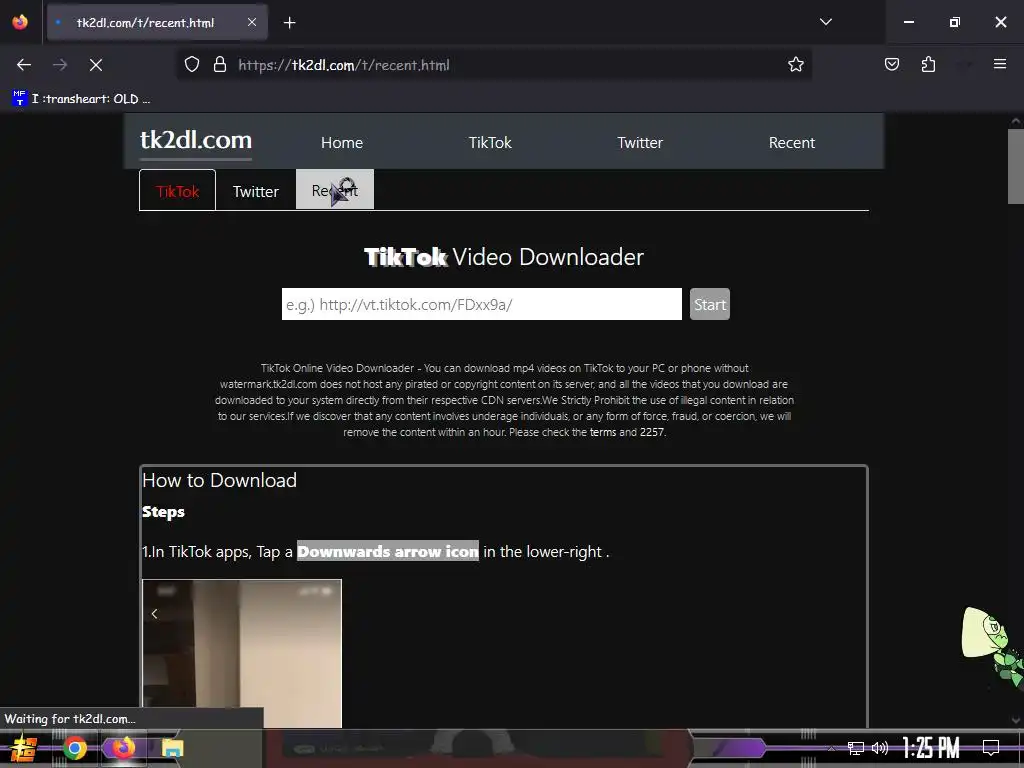The height and width of the screenshot is (768, 1024).
Task: Switch to the Twitter tab
Action: (255, 191)
